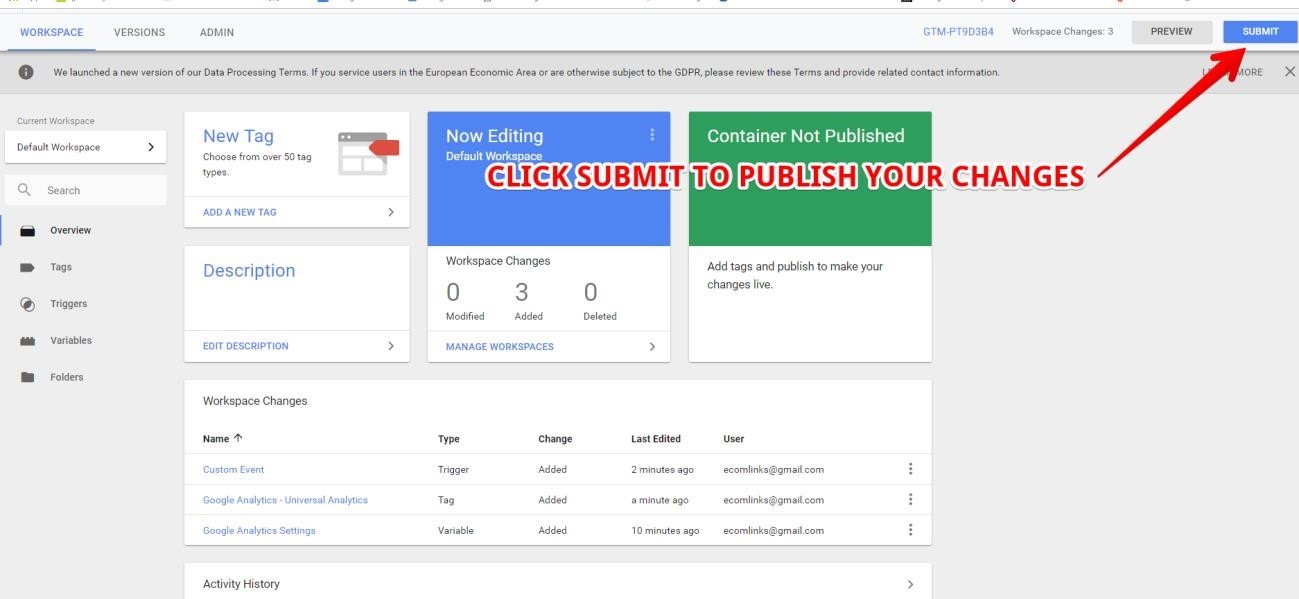Viewport: 1299px width, 599px height.
Task: Open the Custom Event trigger link
Action: (x=234, y=470)
